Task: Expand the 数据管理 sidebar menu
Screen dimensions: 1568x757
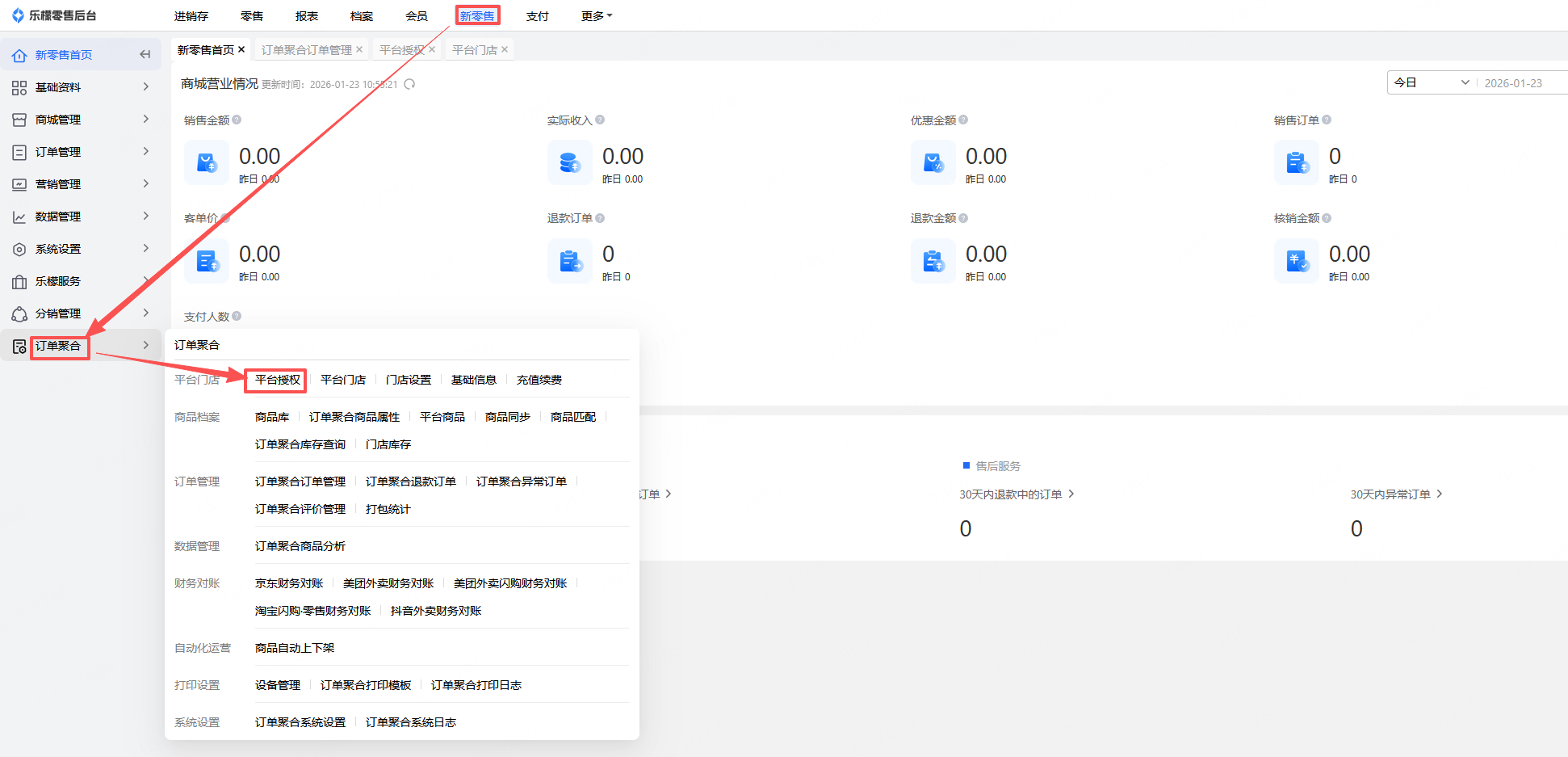Action: tap(146, 216)
